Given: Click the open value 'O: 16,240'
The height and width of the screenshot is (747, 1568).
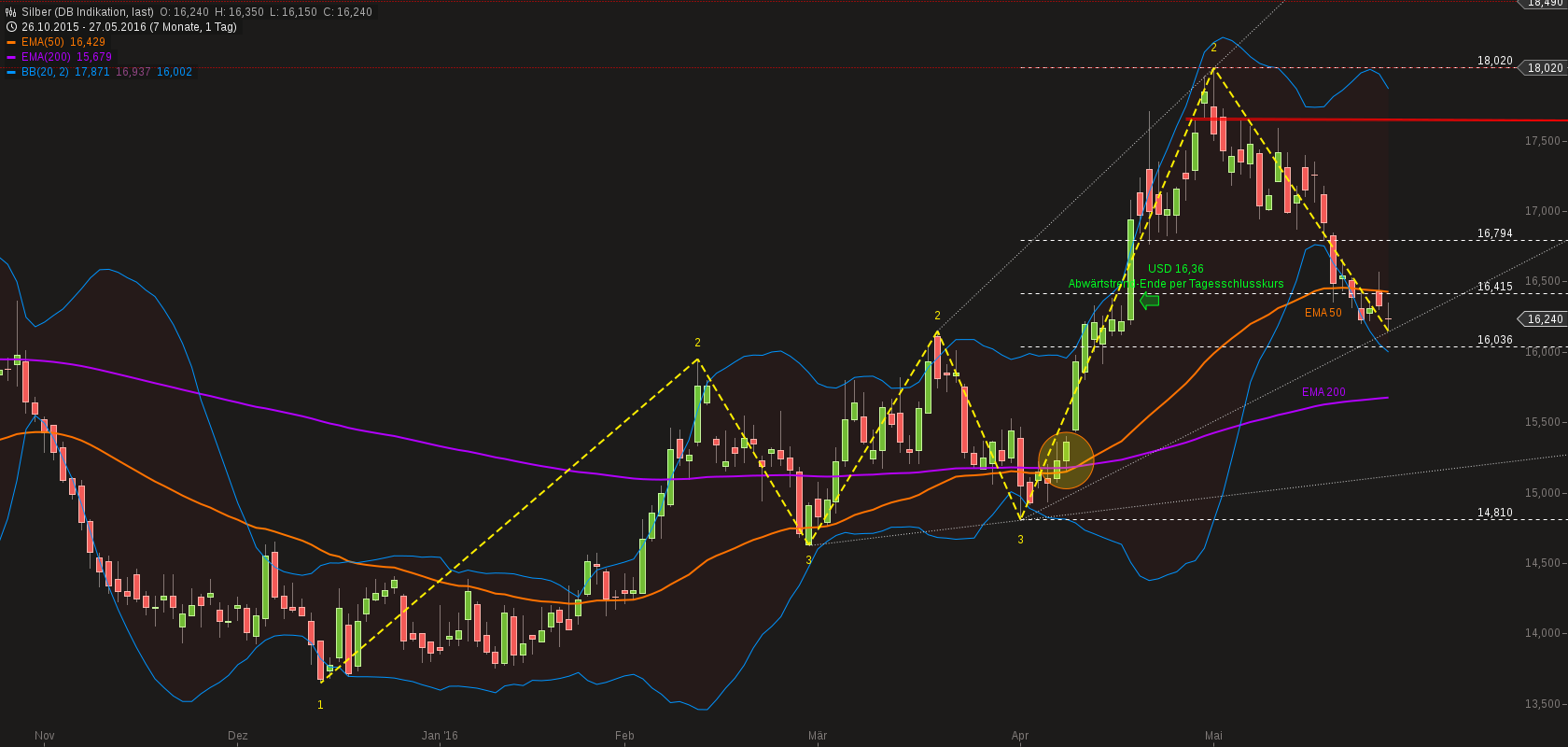Looking at the screenshot, I should pos(187,12).
